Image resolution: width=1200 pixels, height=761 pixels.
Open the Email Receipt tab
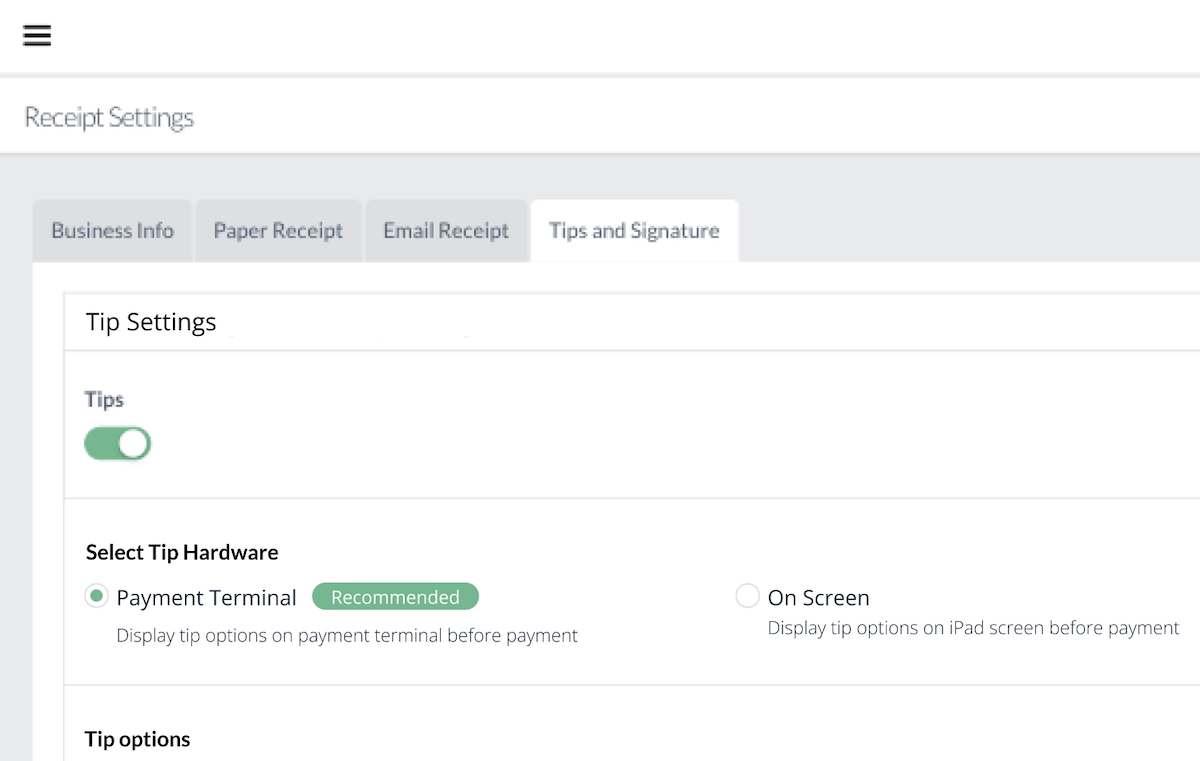click(x=446, y=230)
